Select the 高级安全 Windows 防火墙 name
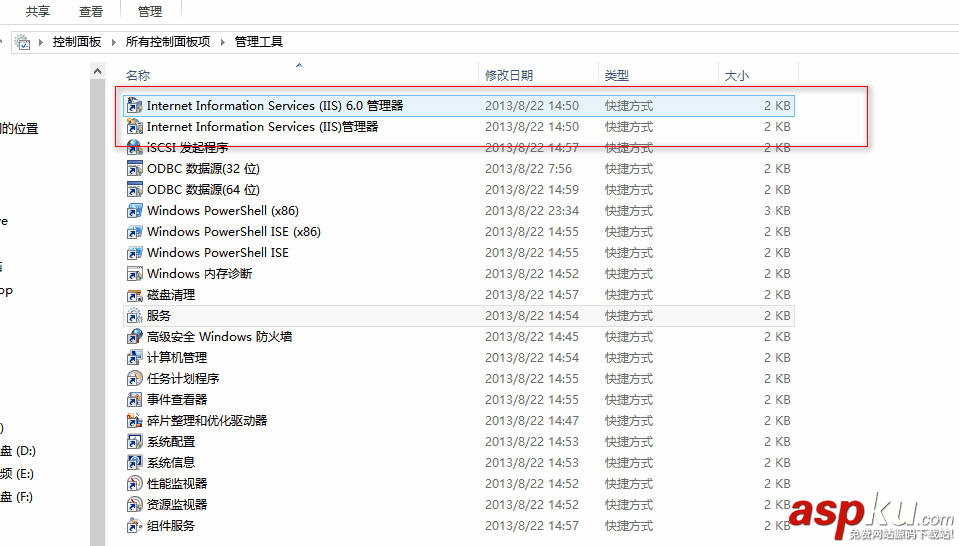The width and height of the screenshot is (959, 546). click(220, 337)
